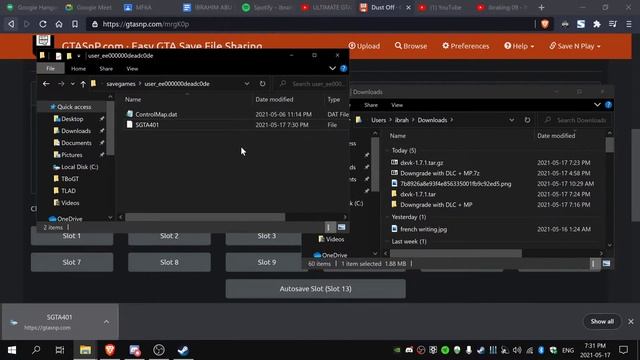Choose Slot 7 save button

[x=72, y=262]
